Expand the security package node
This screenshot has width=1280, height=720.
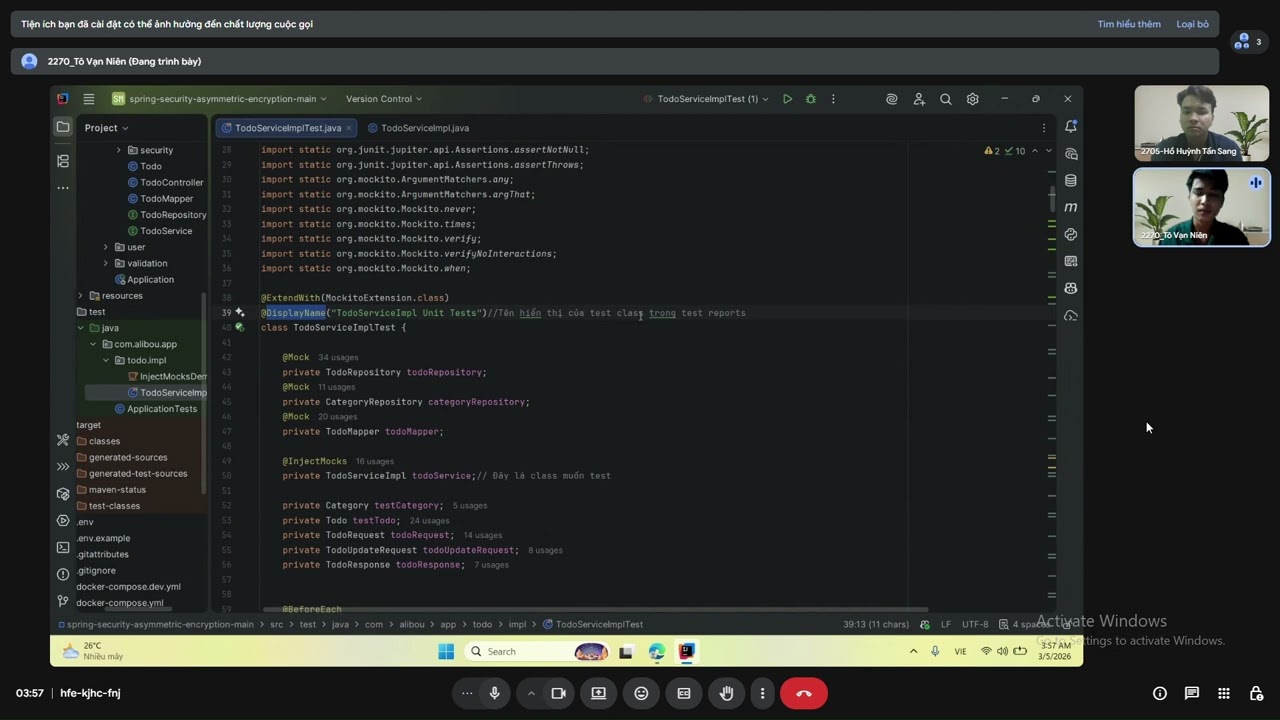pos(119,150)
